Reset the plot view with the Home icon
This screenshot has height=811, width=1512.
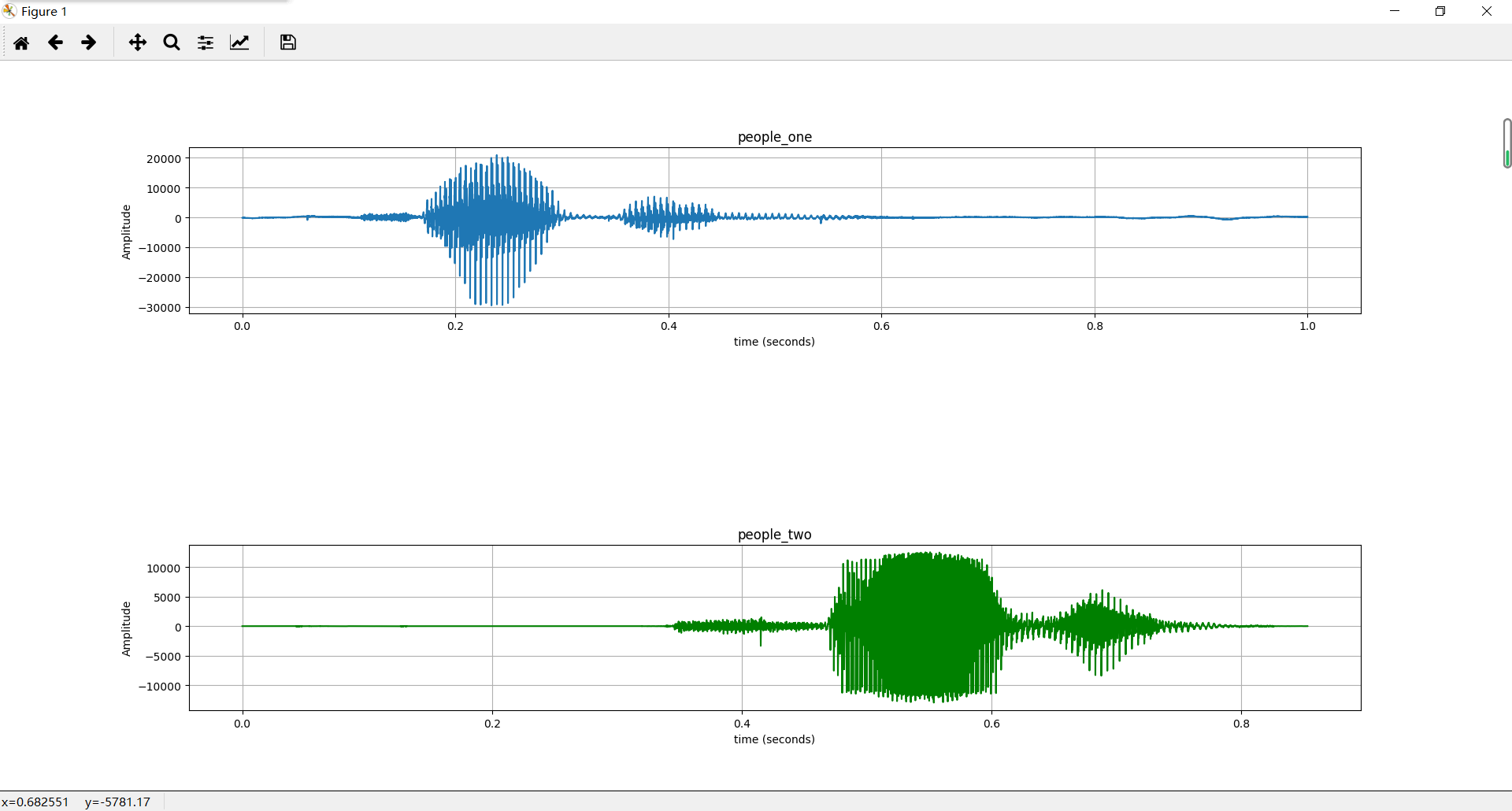[21, 43]
